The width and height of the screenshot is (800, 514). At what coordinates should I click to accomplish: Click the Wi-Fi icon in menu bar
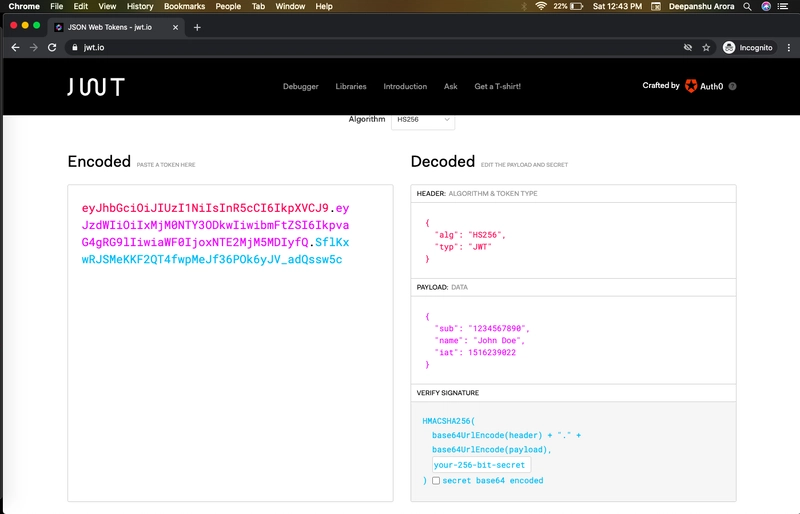tap(541, 6)
